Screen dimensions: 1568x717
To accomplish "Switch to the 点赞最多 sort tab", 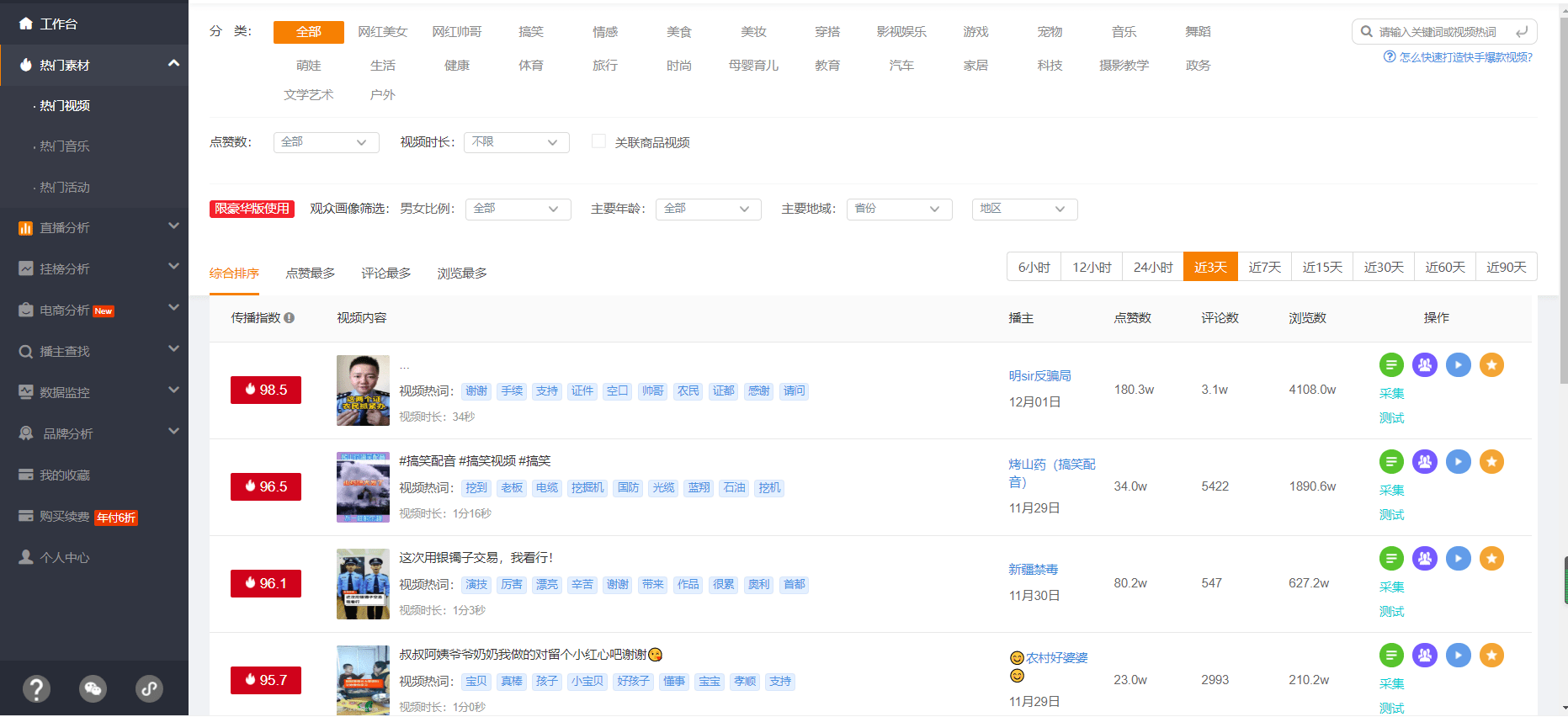I will pos(310,274).
